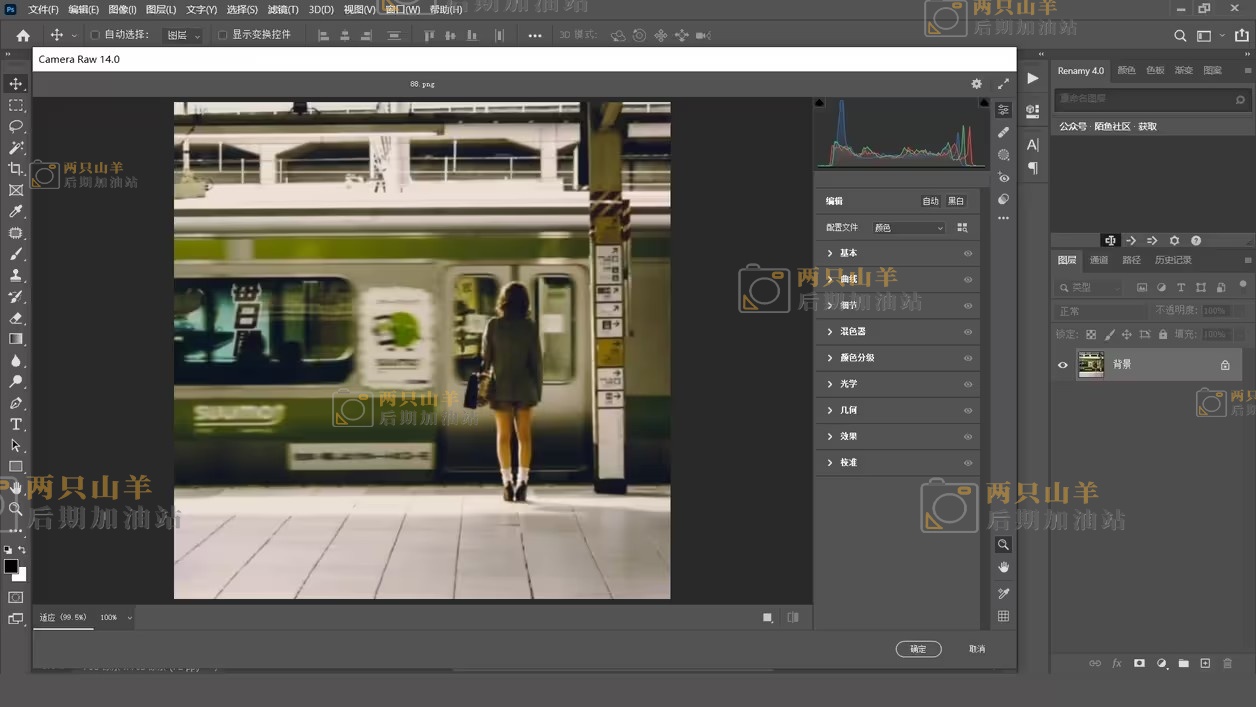Open Camera Raw settings gear
This screenshot has width=1256, height=707.
coord(976,84)
